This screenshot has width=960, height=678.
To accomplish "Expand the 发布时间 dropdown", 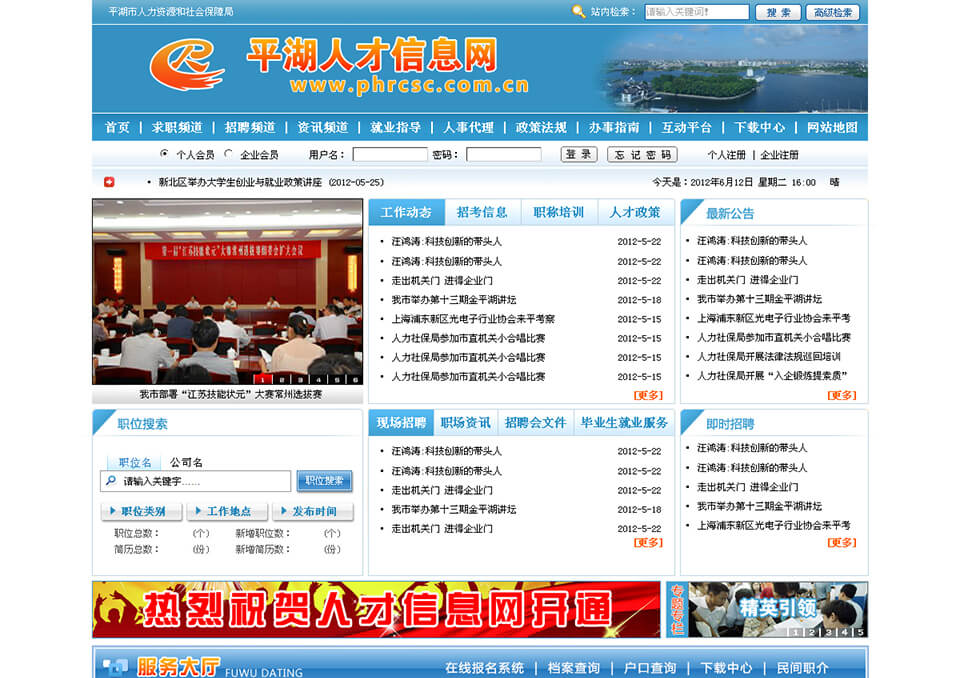I will click(313, 512).
